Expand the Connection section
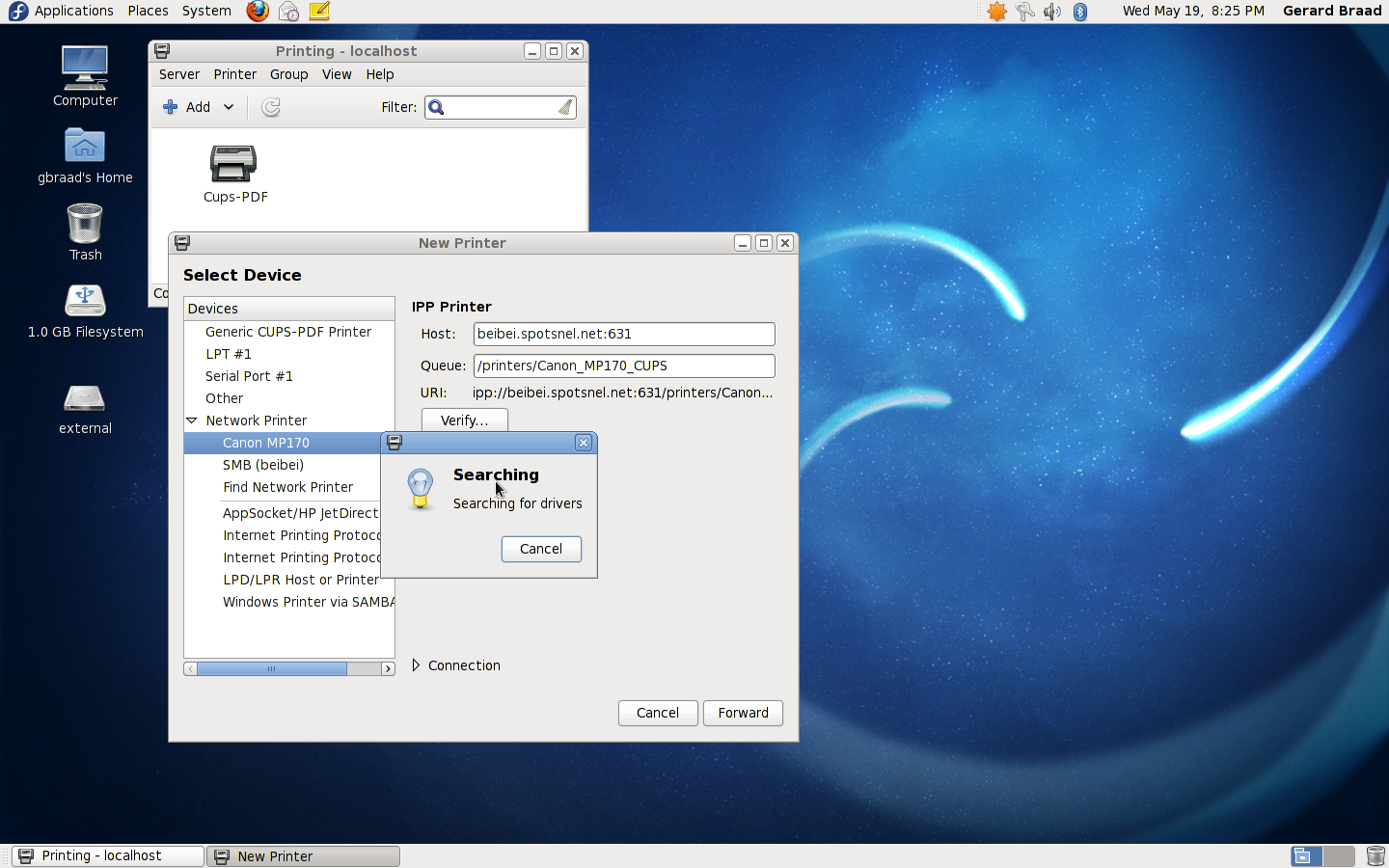The width and height of the screenshot is (1389, 868). click(416, 665)
